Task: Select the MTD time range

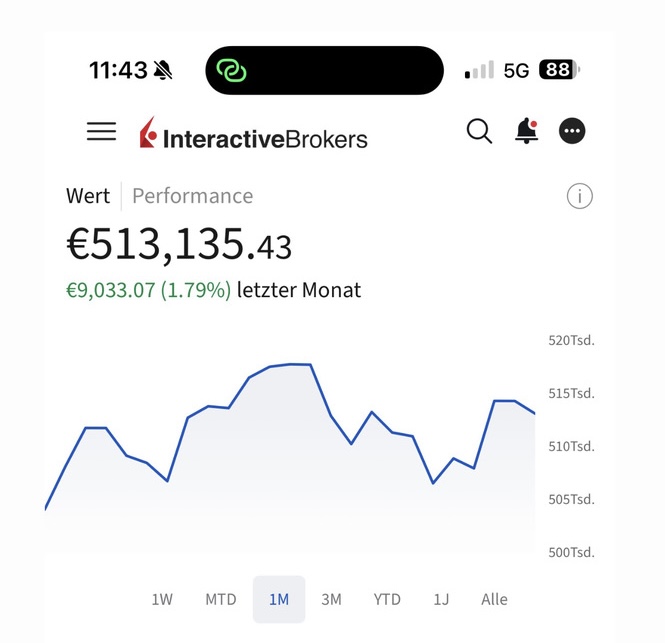Action: coord(221,600)
